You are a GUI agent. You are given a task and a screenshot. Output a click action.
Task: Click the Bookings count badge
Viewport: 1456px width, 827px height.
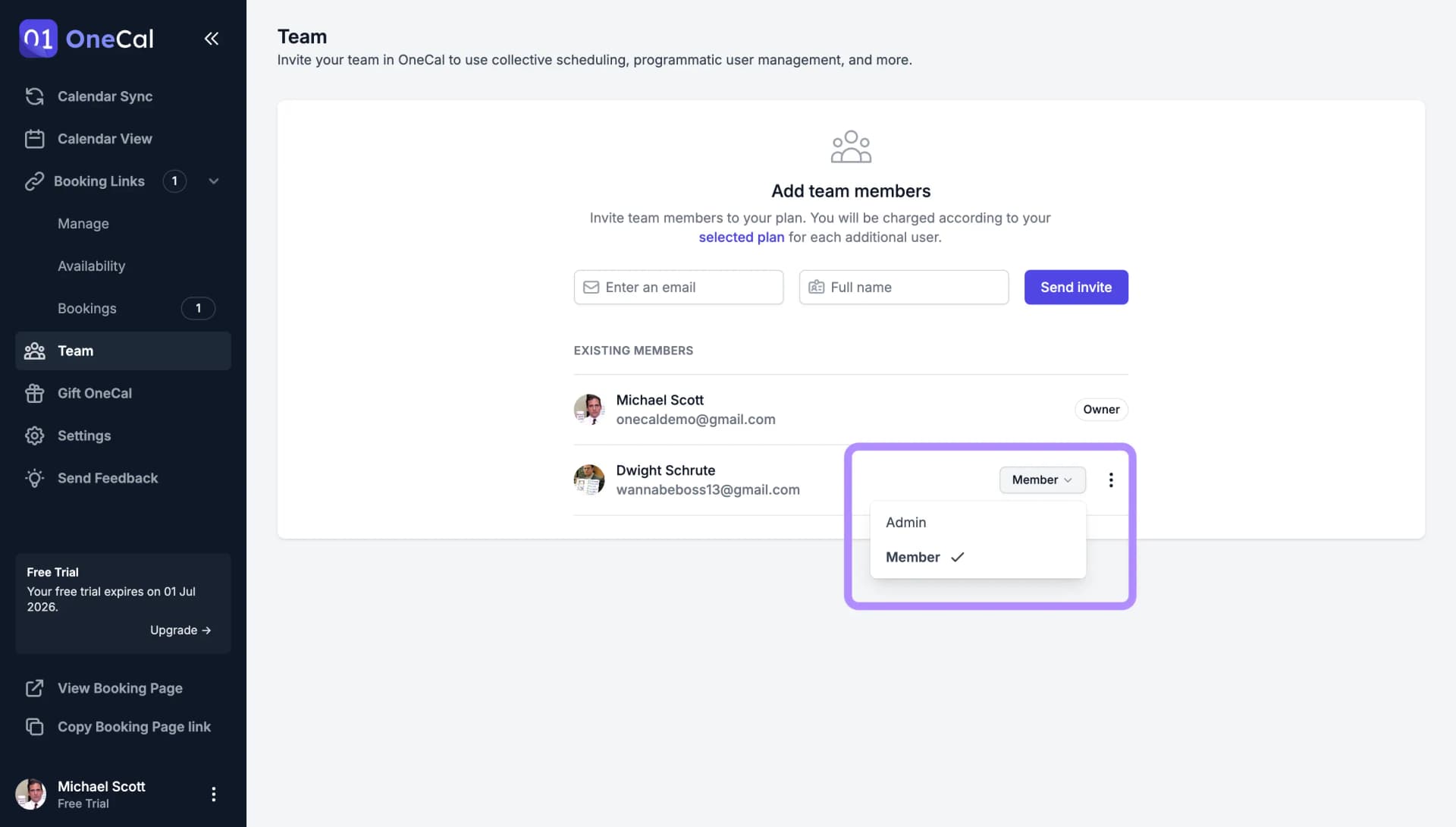pyautogui.click(x=198, y=309)
